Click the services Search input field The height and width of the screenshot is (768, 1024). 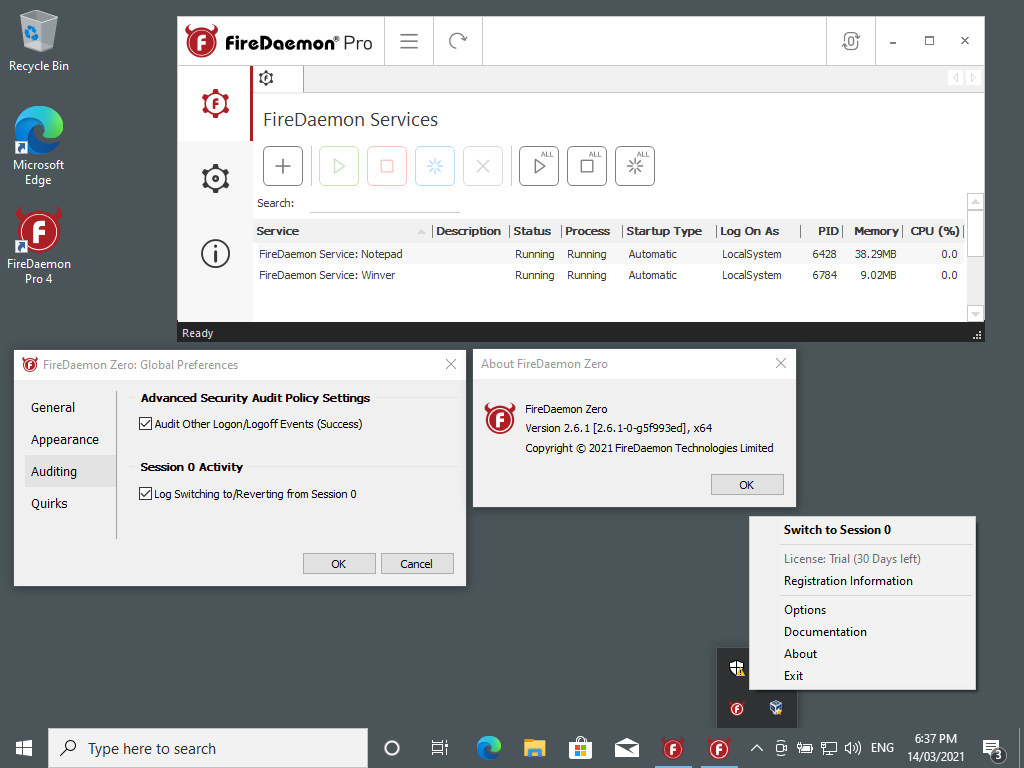point(385,204)
